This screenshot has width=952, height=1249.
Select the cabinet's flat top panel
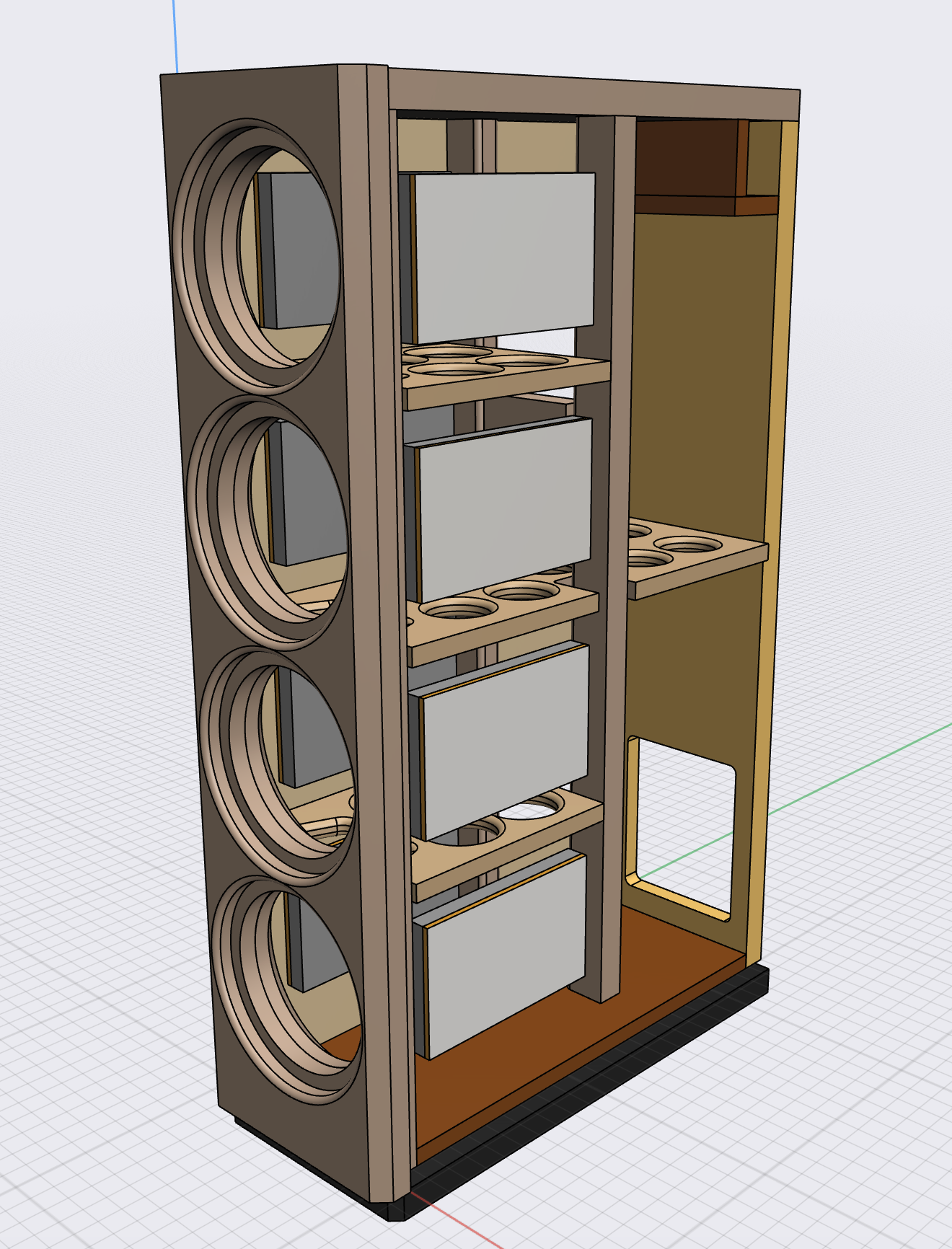coord(593,94)
